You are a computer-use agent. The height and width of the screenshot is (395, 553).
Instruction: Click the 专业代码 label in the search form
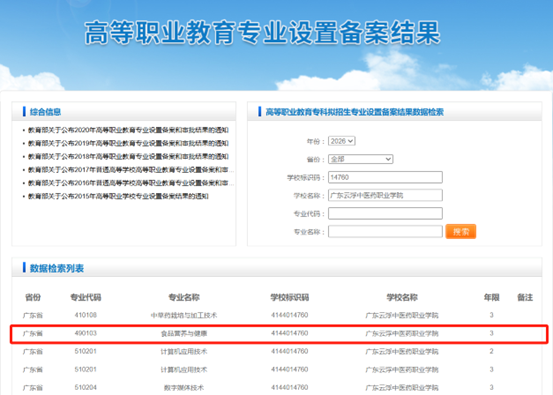pos(309,214)
